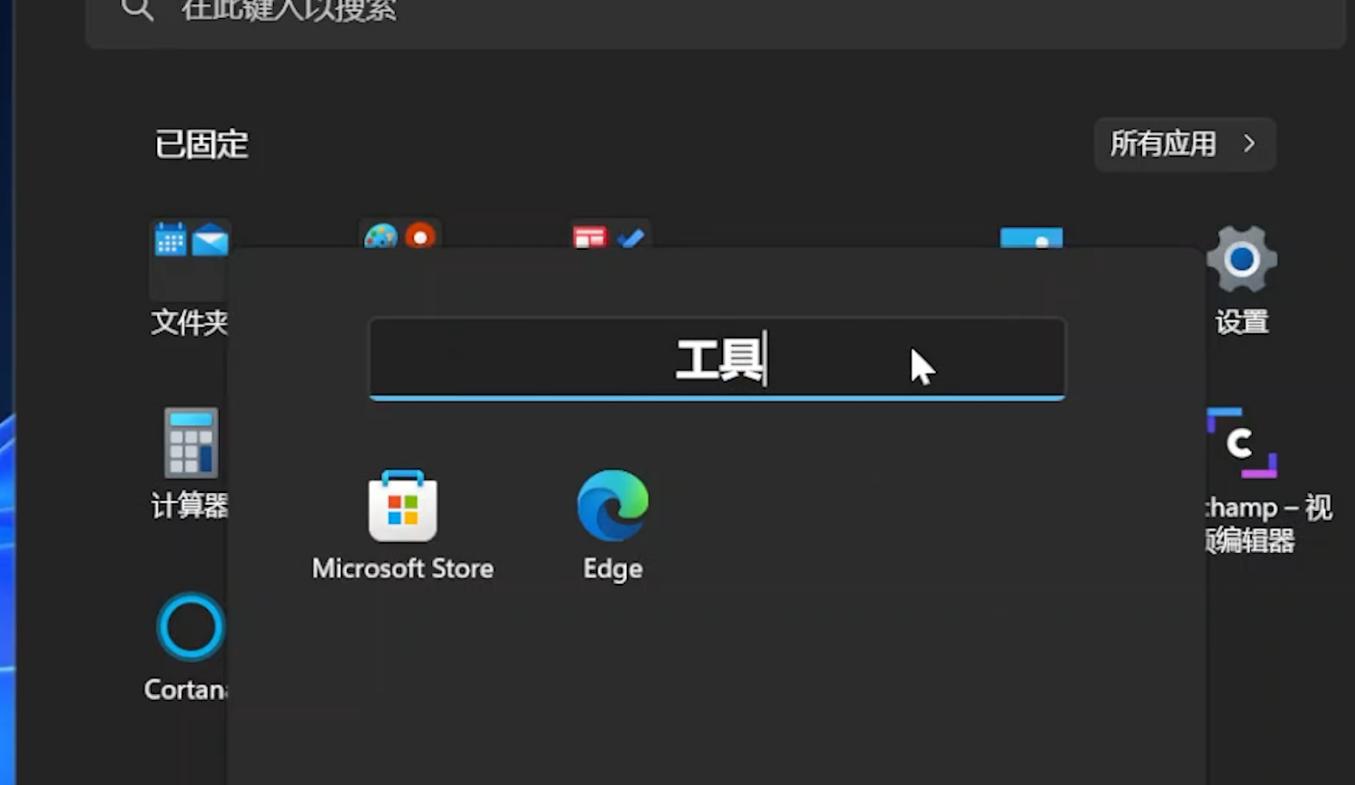Image resolution: width=1355 pixels, height=785 pixels.
Task: Start Cortana from the pinned list
Action: click(x=188, y=625)
